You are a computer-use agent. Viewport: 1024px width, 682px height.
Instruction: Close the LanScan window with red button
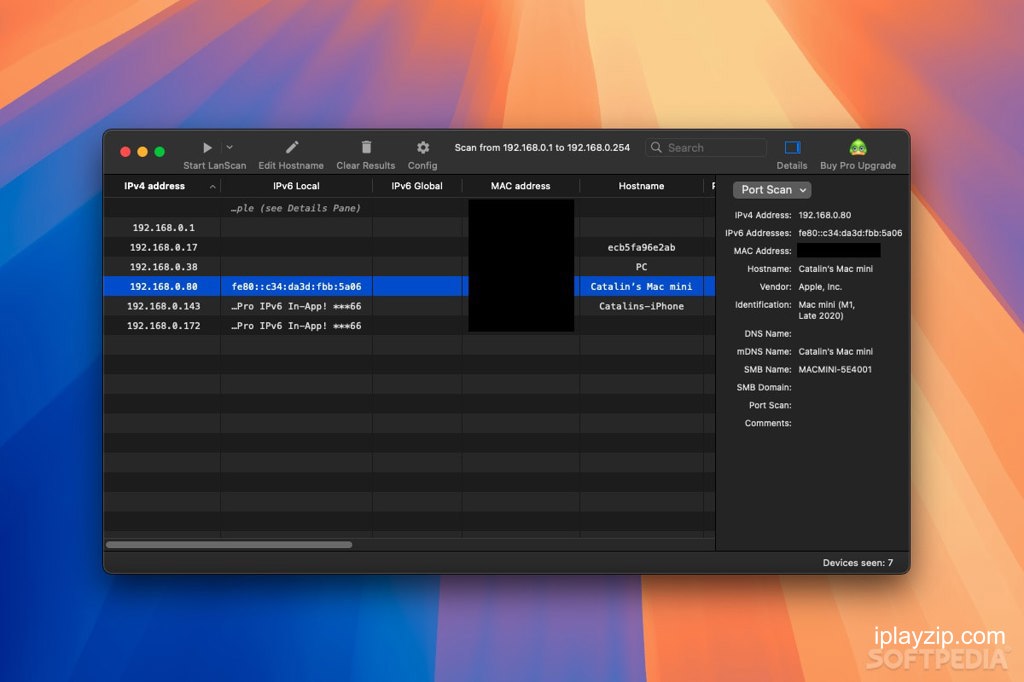[125, 152]
